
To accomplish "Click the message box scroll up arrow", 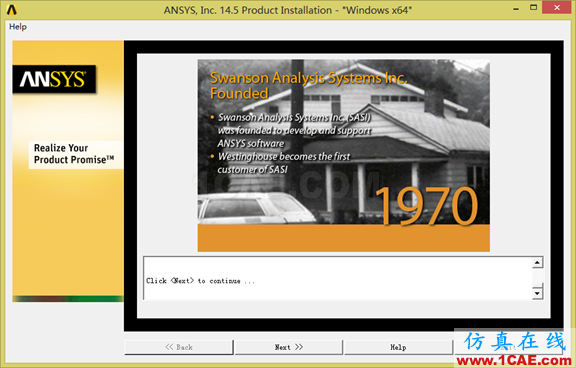I will tap(537, 263).
